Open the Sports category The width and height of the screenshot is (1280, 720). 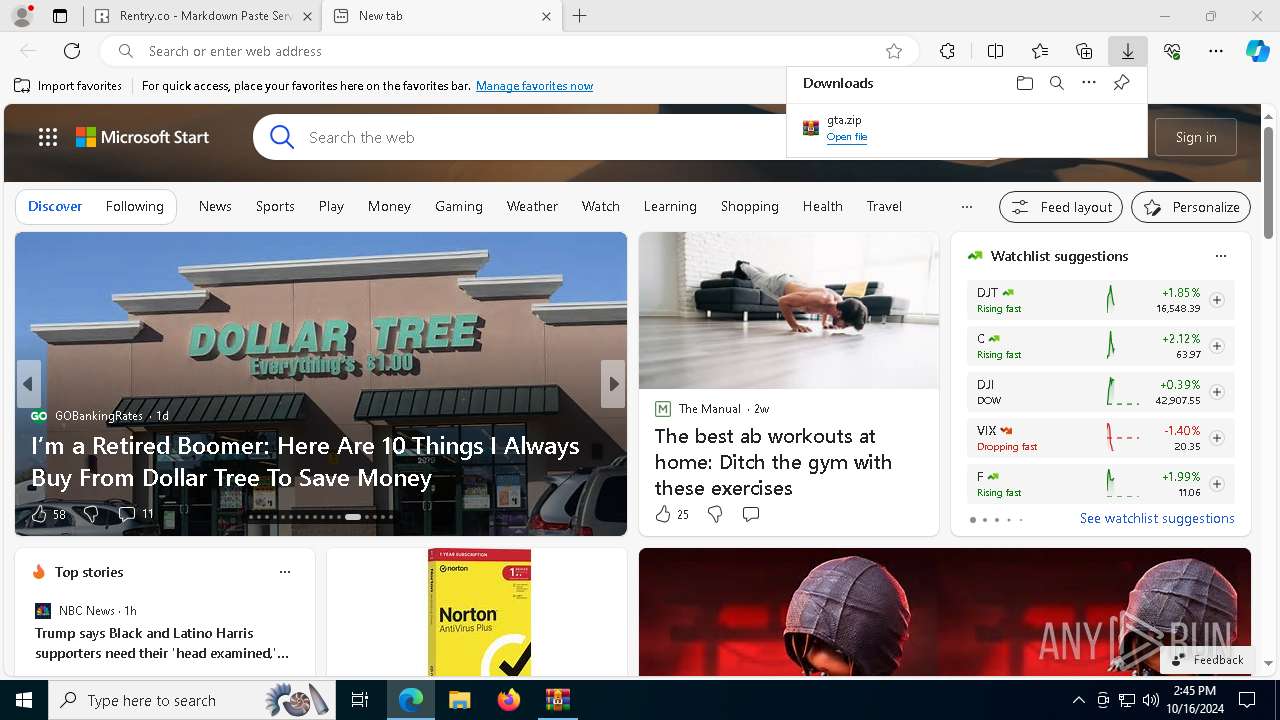275,206
